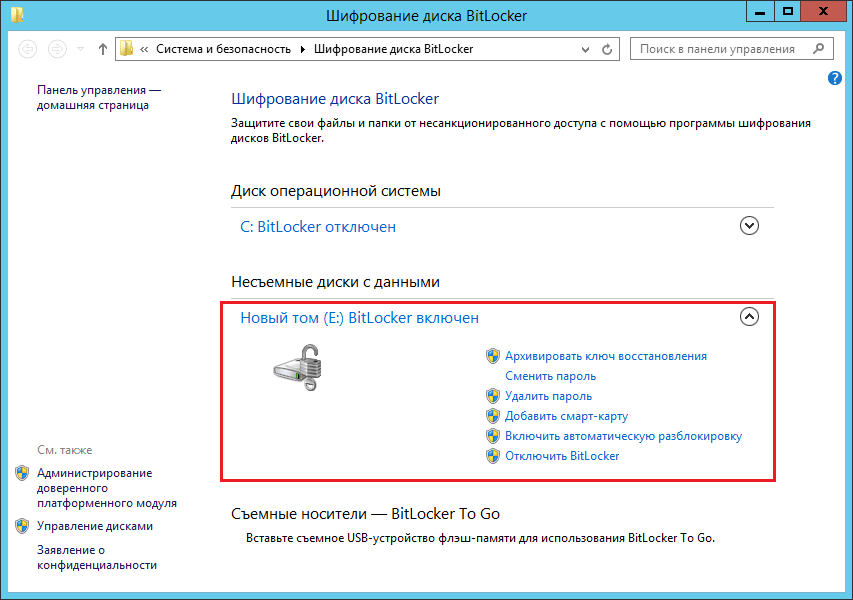Image resolution: width=853 pixels, height=600 pixels.
Task: Click the 'См. также' label
Action: tap(64, 450)
